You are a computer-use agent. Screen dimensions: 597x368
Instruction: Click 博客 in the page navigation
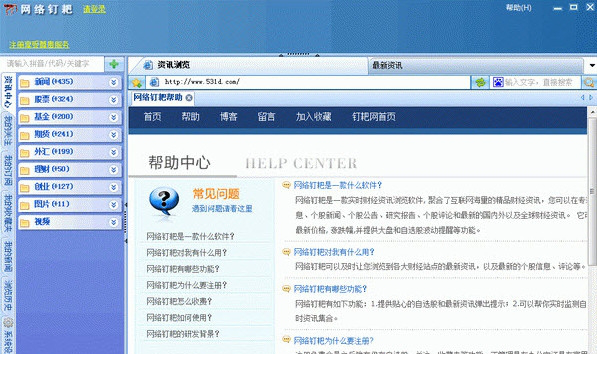point(228,116)
